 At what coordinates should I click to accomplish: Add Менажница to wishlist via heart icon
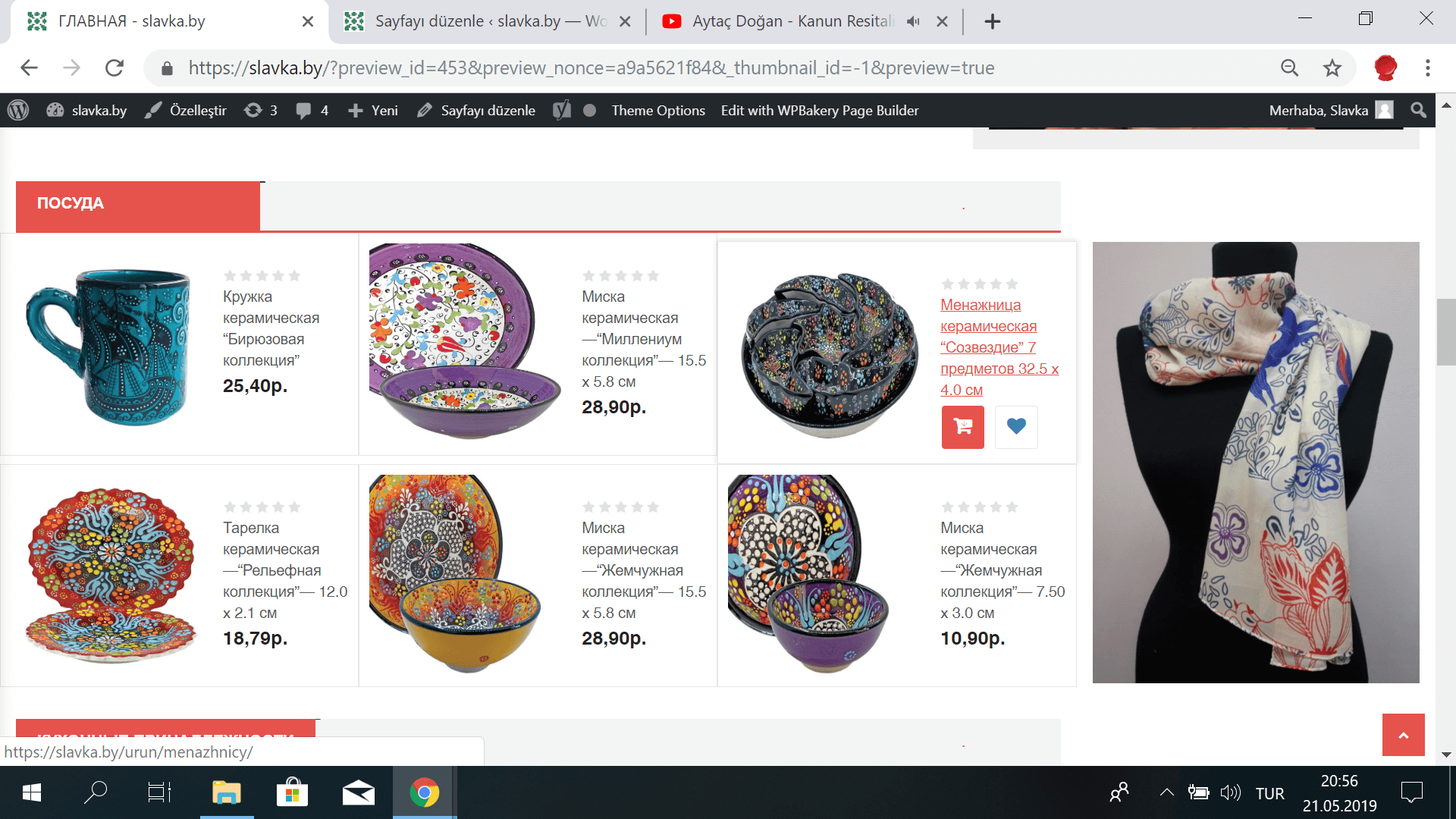click(1016, 427)
